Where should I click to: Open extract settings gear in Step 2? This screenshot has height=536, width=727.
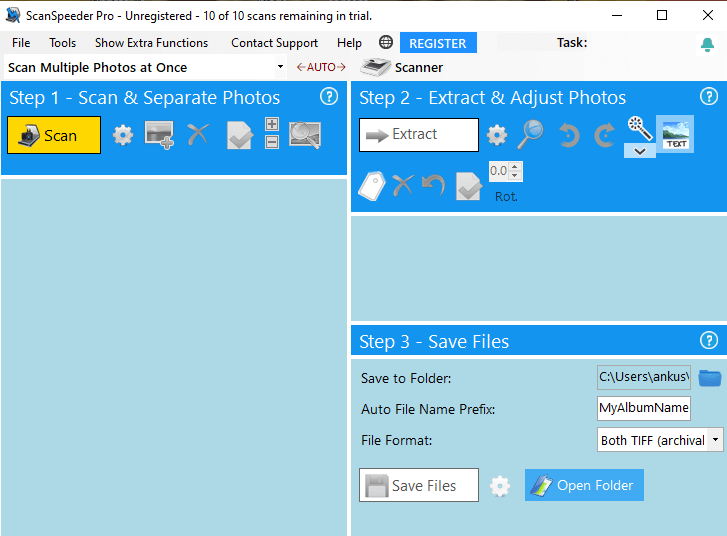497,135
